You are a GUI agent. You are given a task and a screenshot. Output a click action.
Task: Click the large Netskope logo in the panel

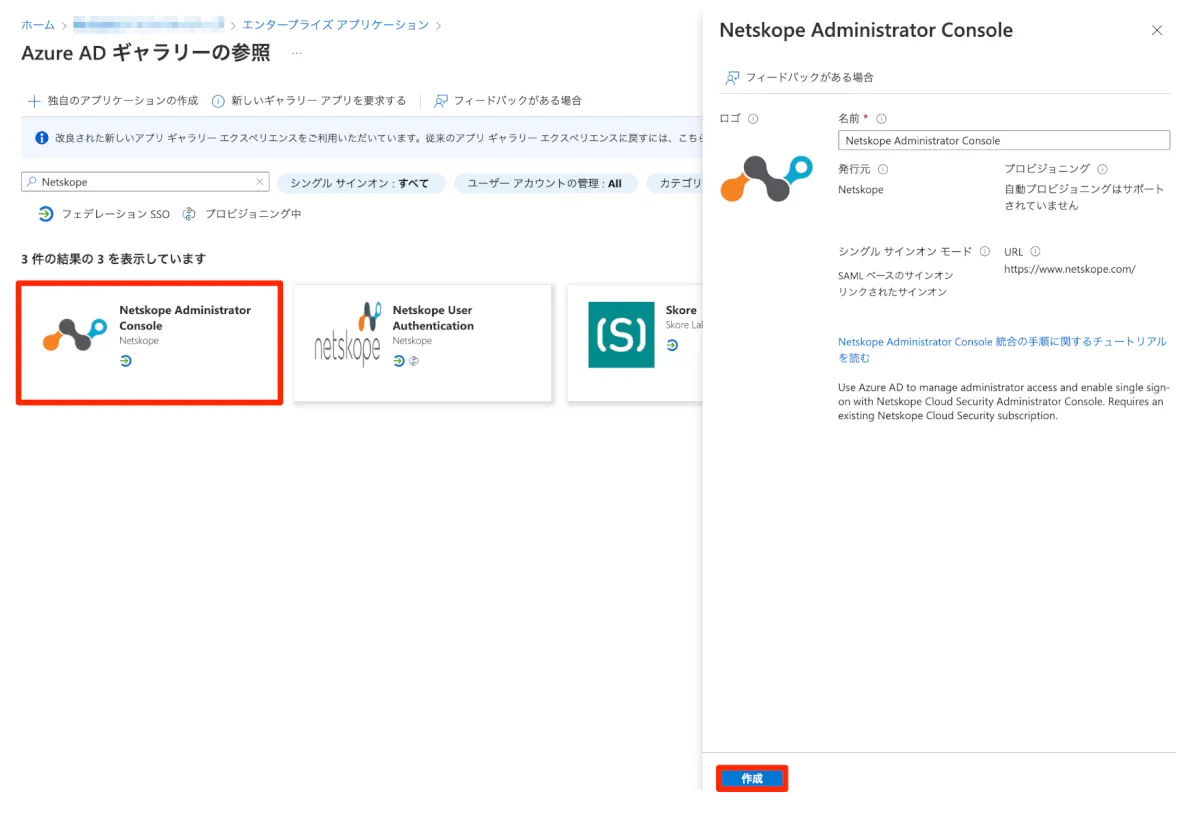pos(767,179)
